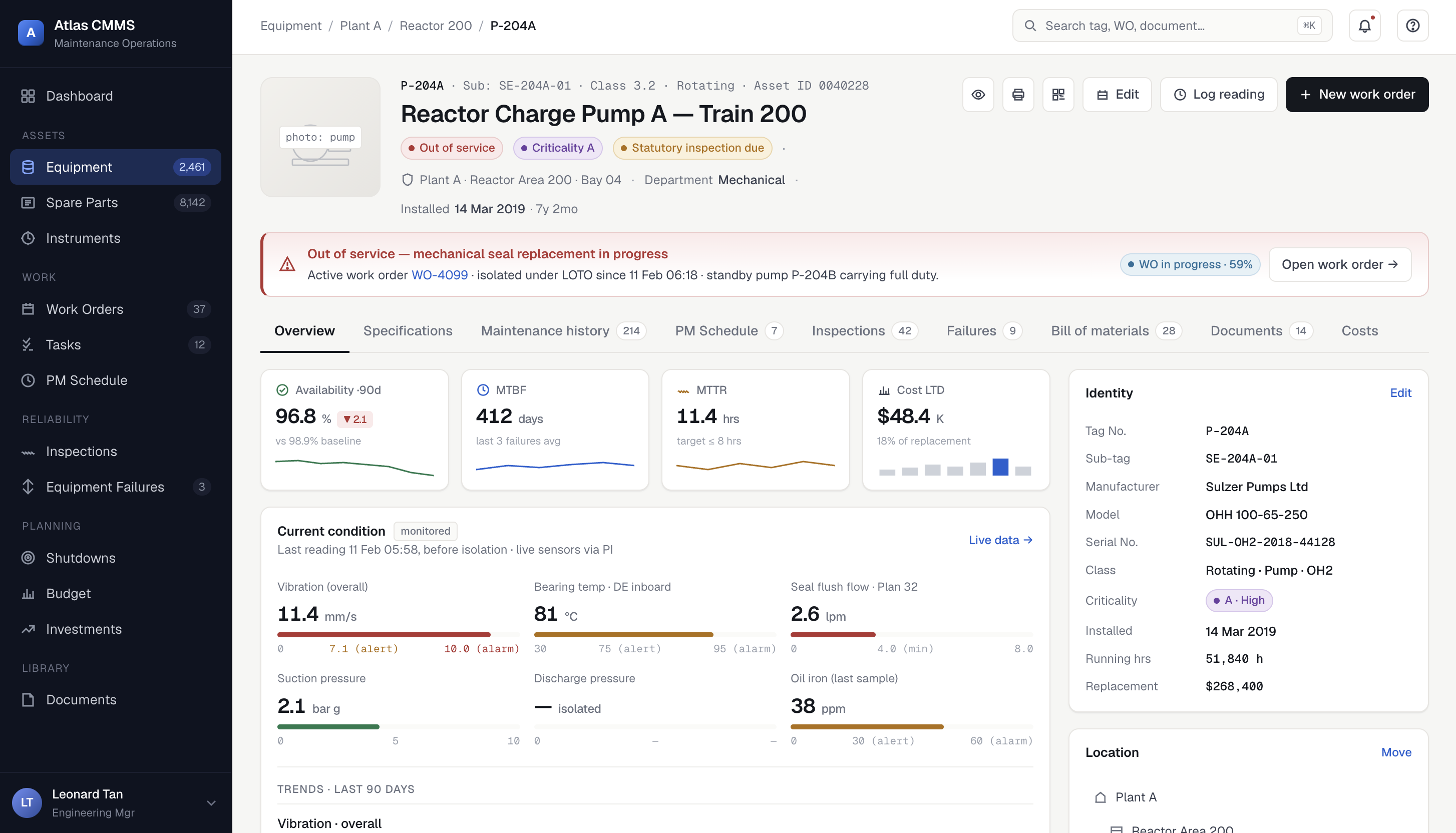Click the notifications bell icon
Screen dimensions: 1456x833
(1364, 26)
